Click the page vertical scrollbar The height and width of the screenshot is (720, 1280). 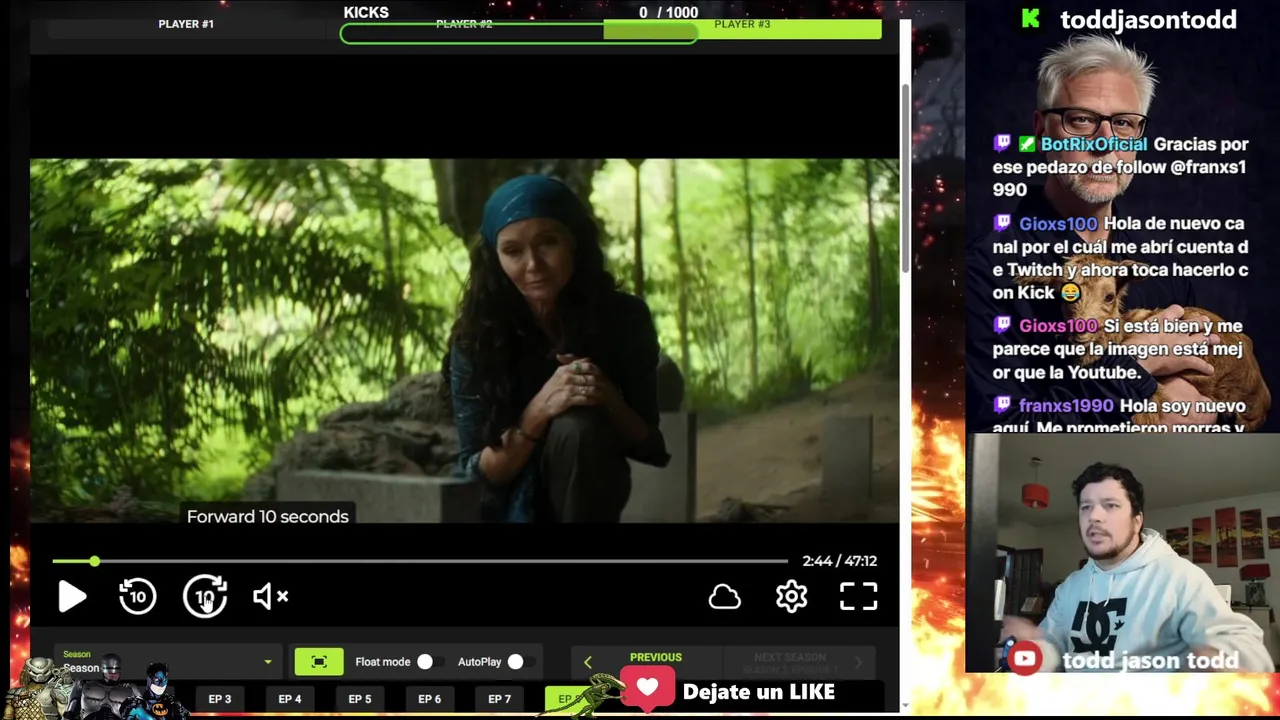(x=906, y=180)
